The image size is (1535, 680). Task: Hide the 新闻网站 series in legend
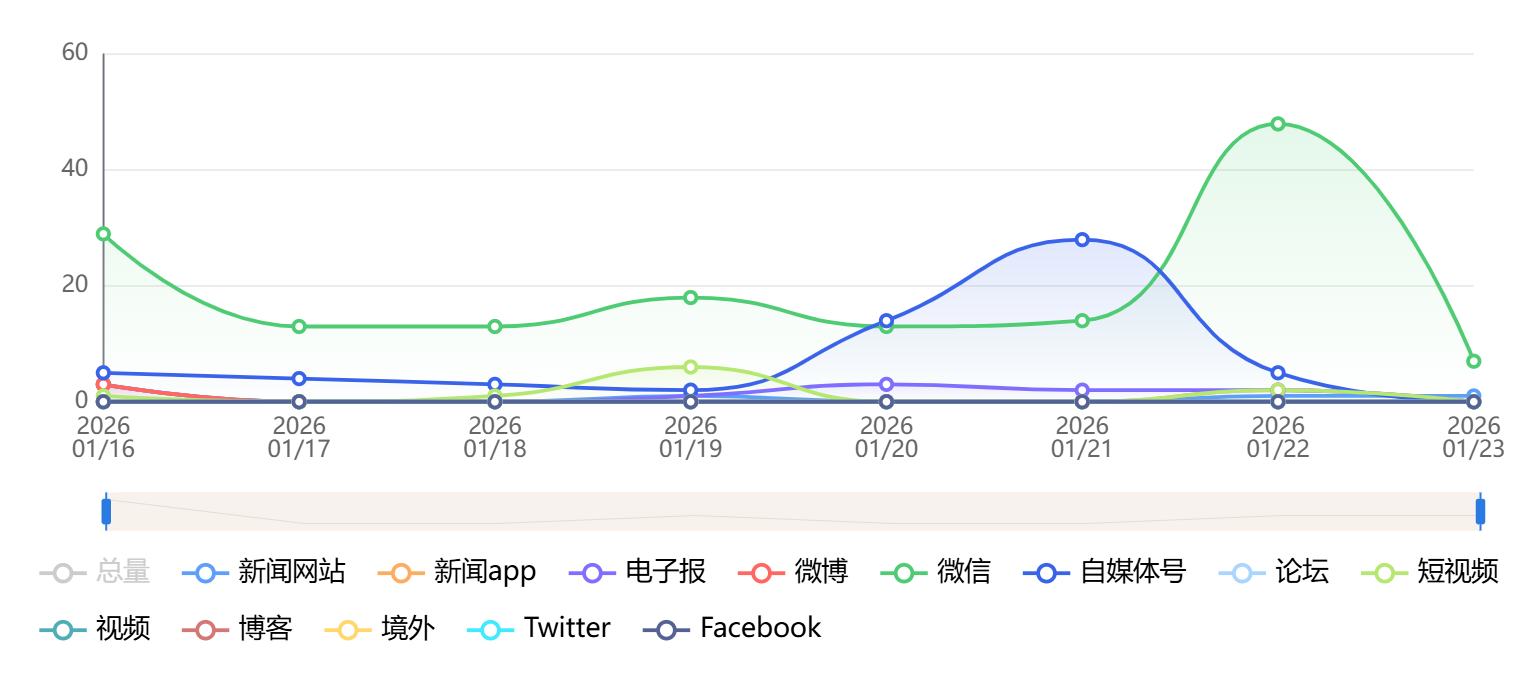[264, 572]
